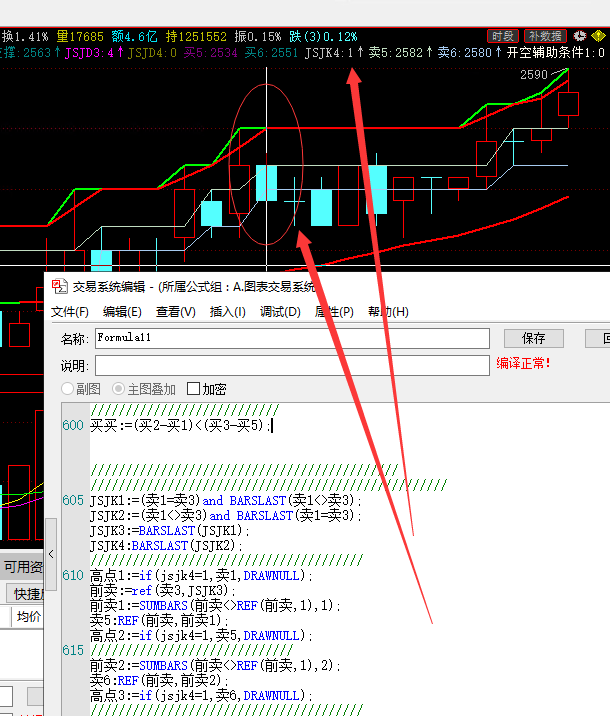Click the 名称 field containing Formula11

pyautogui.click(x=292, y=338)
